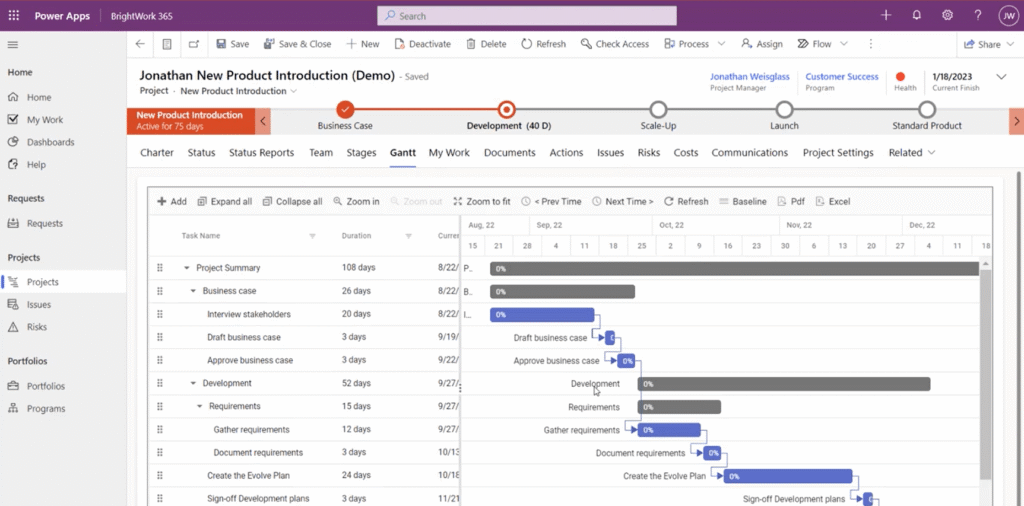Click the Baseline button in Gantt toolbar
1024x506 pixels.
pos(742,201)
